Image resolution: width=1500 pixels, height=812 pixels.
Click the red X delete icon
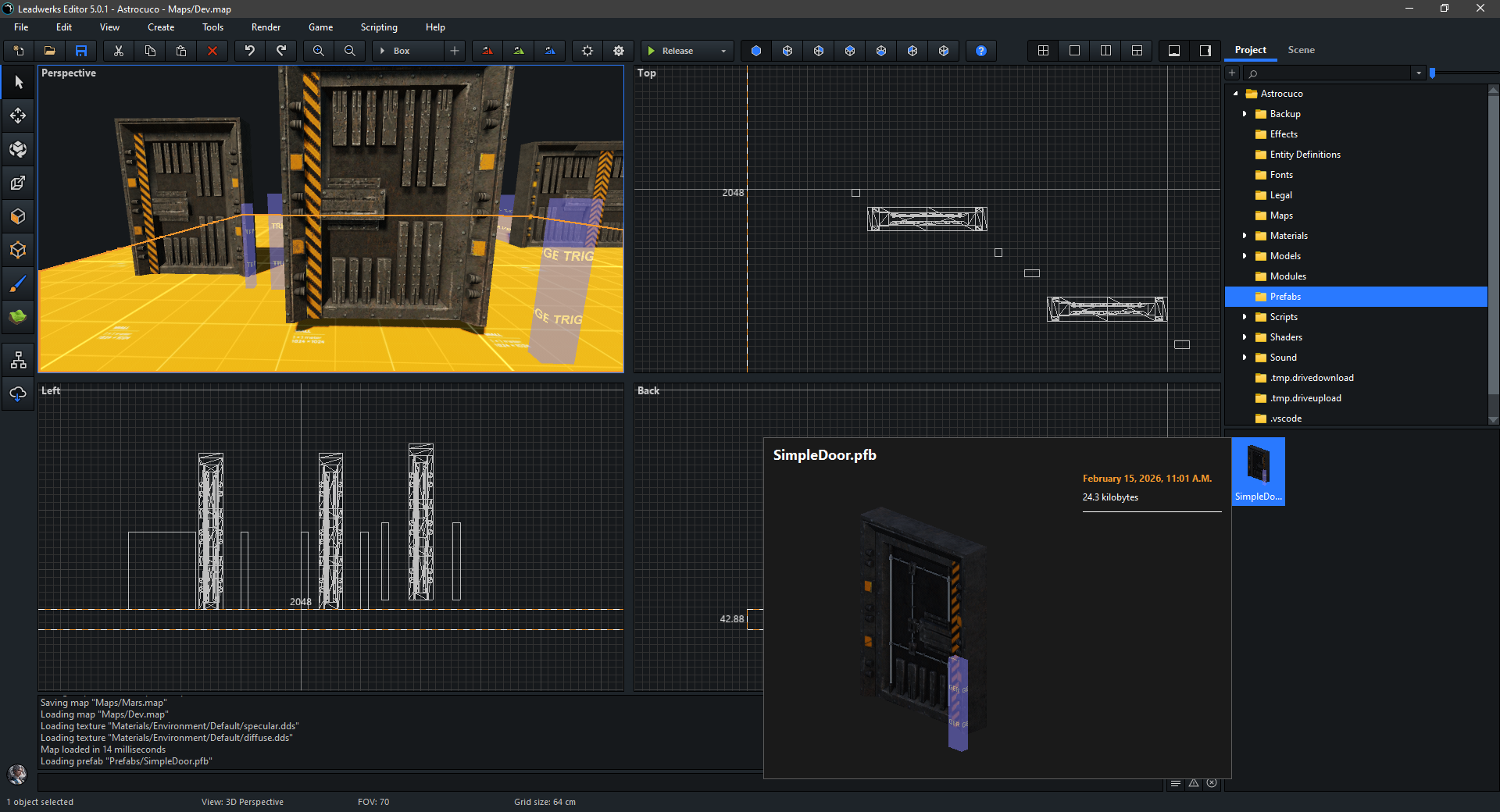click(212, 51)
